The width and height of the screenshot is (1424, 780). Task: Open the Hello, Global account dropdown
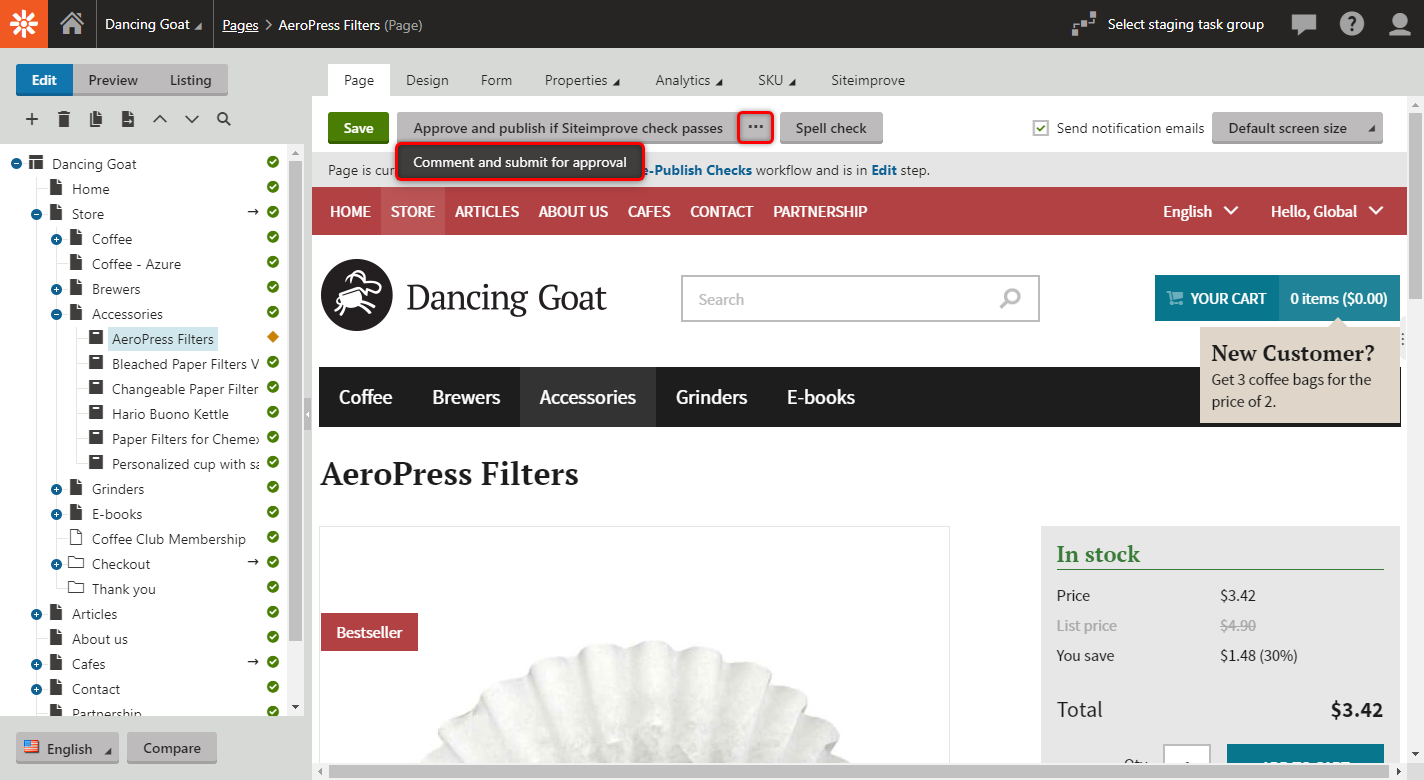(x=1326, y=211)
